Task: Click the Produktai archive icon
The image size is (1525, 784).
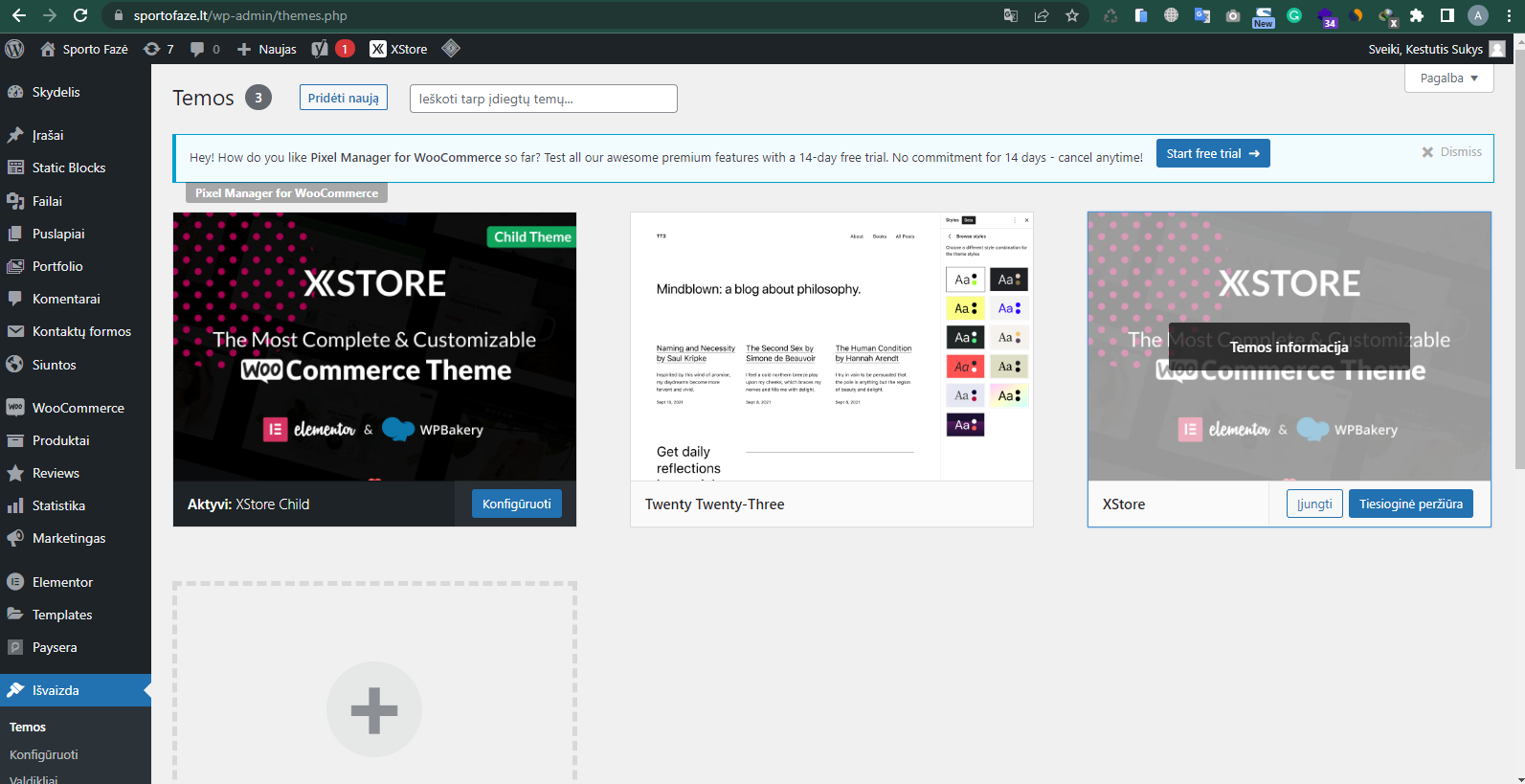Action: click(x=15, y=440)
